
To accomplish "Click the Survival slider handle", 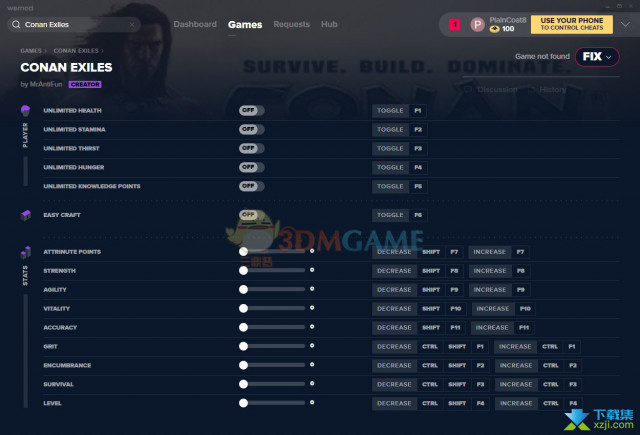I will click(244, 384).
